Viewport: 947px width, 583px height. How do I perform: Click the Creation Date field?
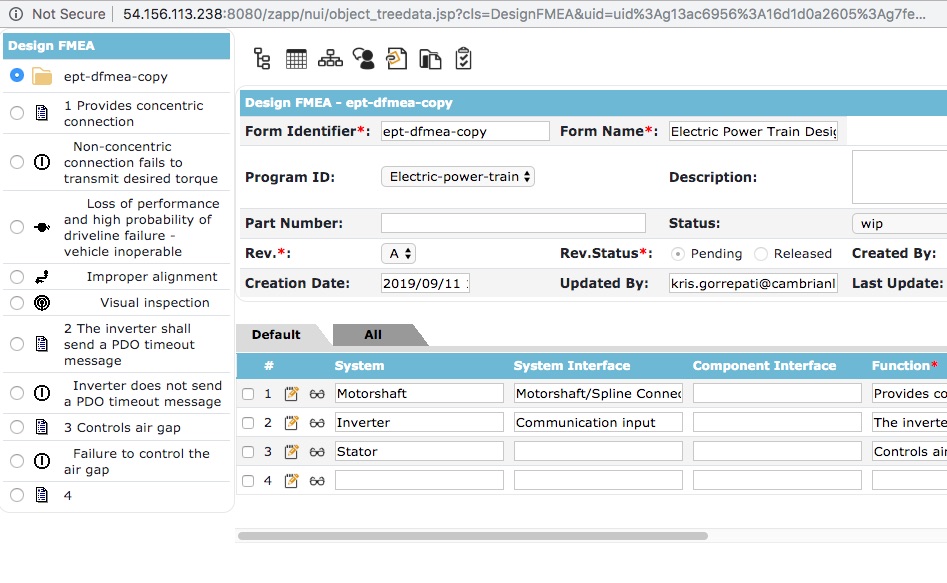point(425,283)
